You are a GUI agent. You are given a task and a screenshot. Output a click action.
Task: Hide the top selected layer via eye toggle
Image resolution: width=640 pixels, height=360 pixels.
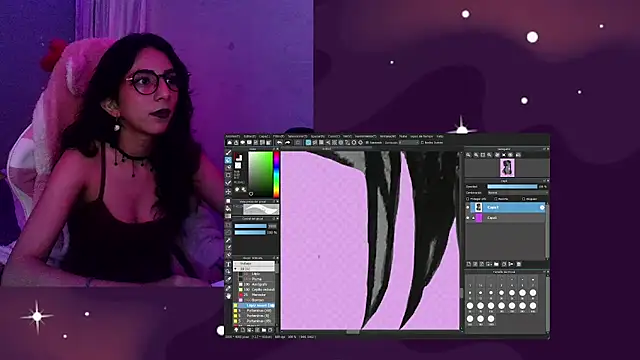468,207
